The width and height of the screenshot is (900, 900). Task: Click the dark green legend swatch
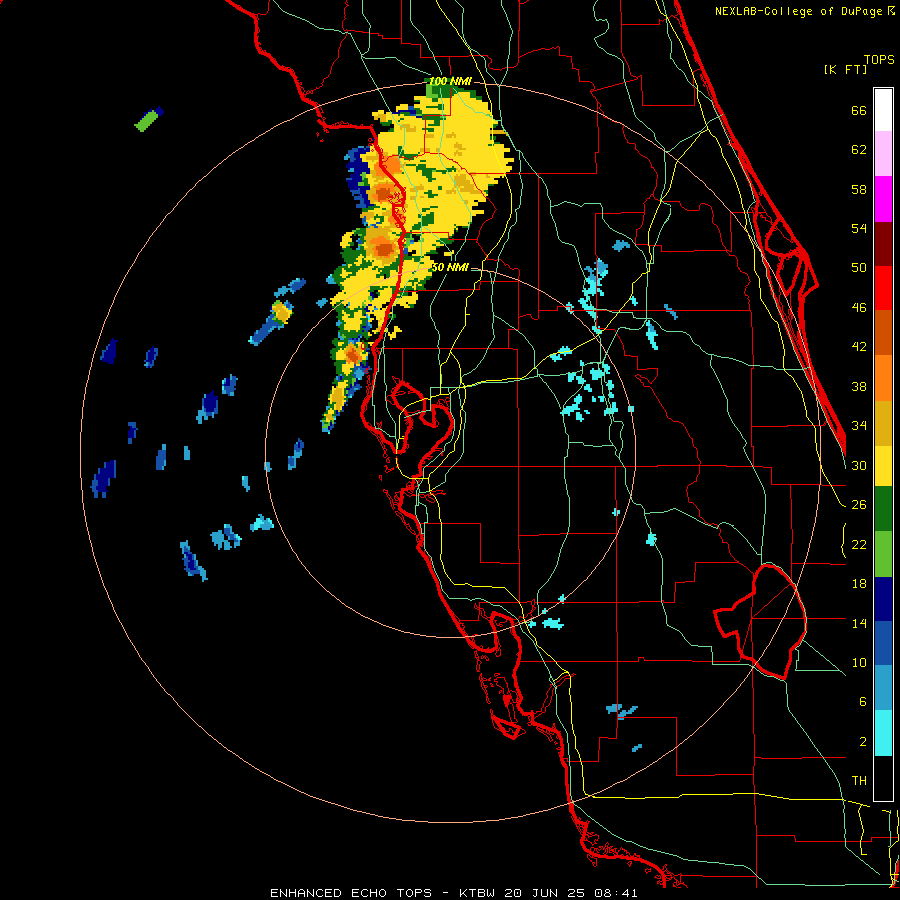(x=883, y=509)
